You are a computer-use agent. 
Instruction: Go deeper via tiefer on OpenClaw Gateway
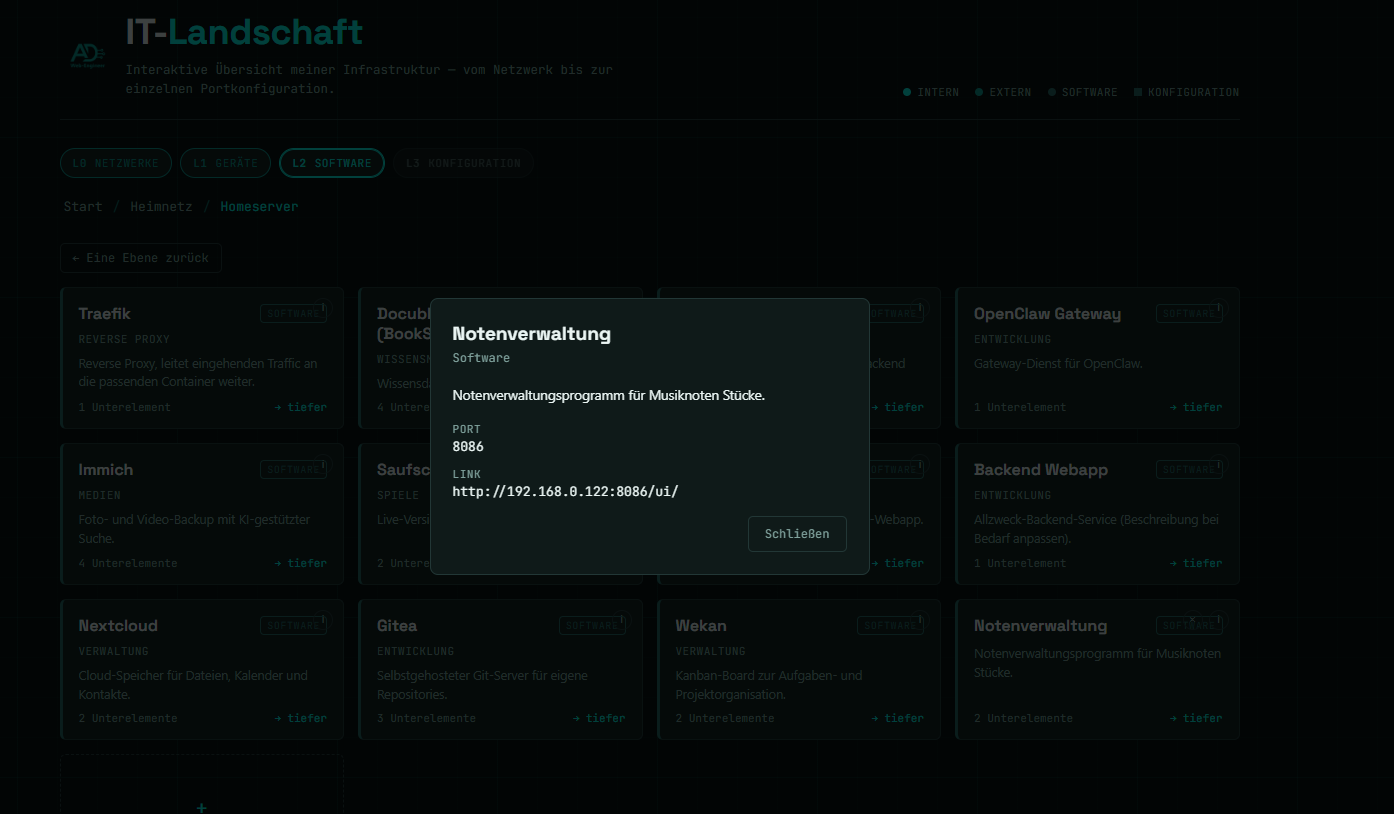tap(1196, 407)
